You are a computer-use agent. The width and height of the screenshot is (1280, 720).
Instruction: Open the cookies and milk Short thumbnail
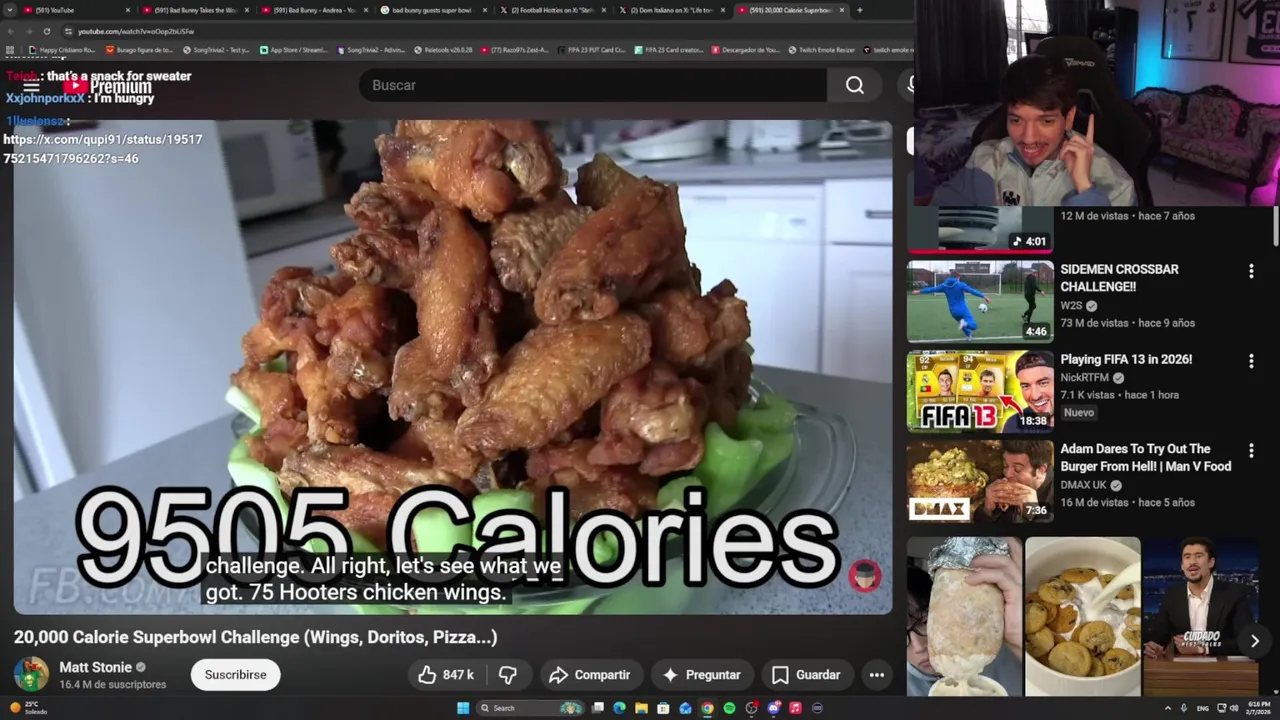coord(1082,616)
